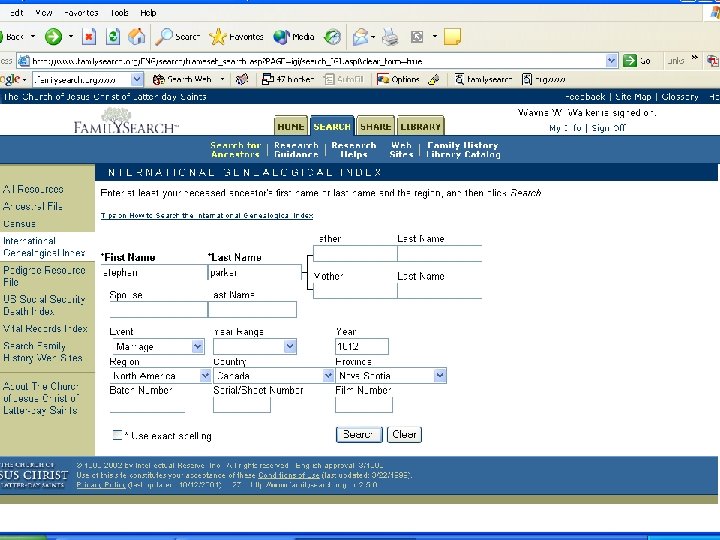Click the yellow note toolbar icon
Image resolution: width=720 pixels, height=540 pixels.
point(452,37)
